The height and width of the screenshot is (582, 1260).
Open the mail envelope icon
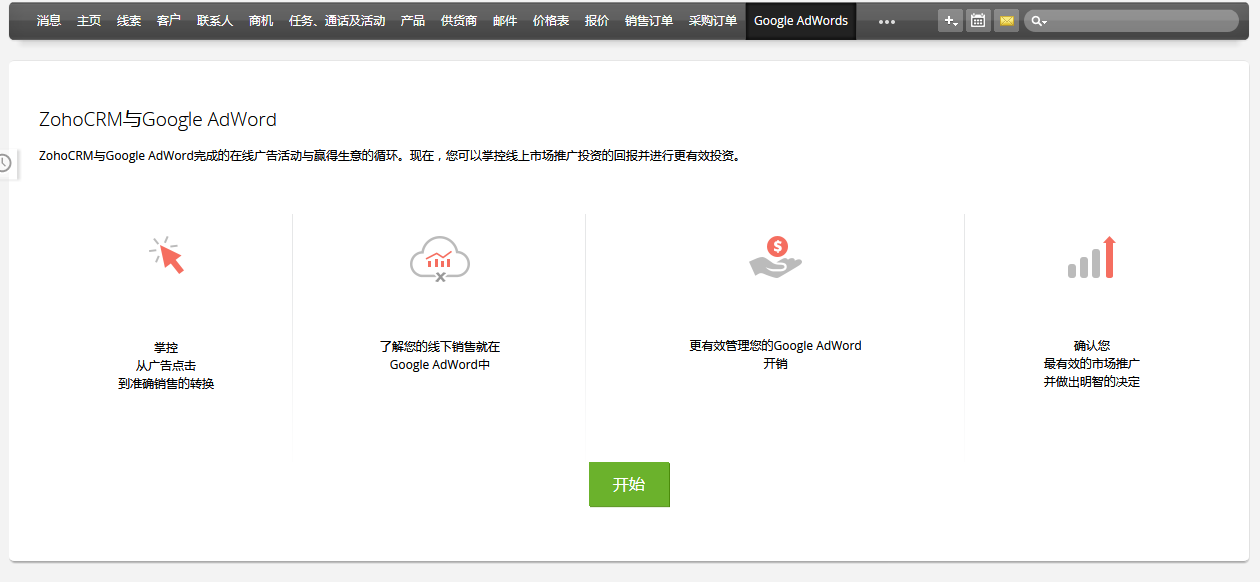tap(1006, 20)
